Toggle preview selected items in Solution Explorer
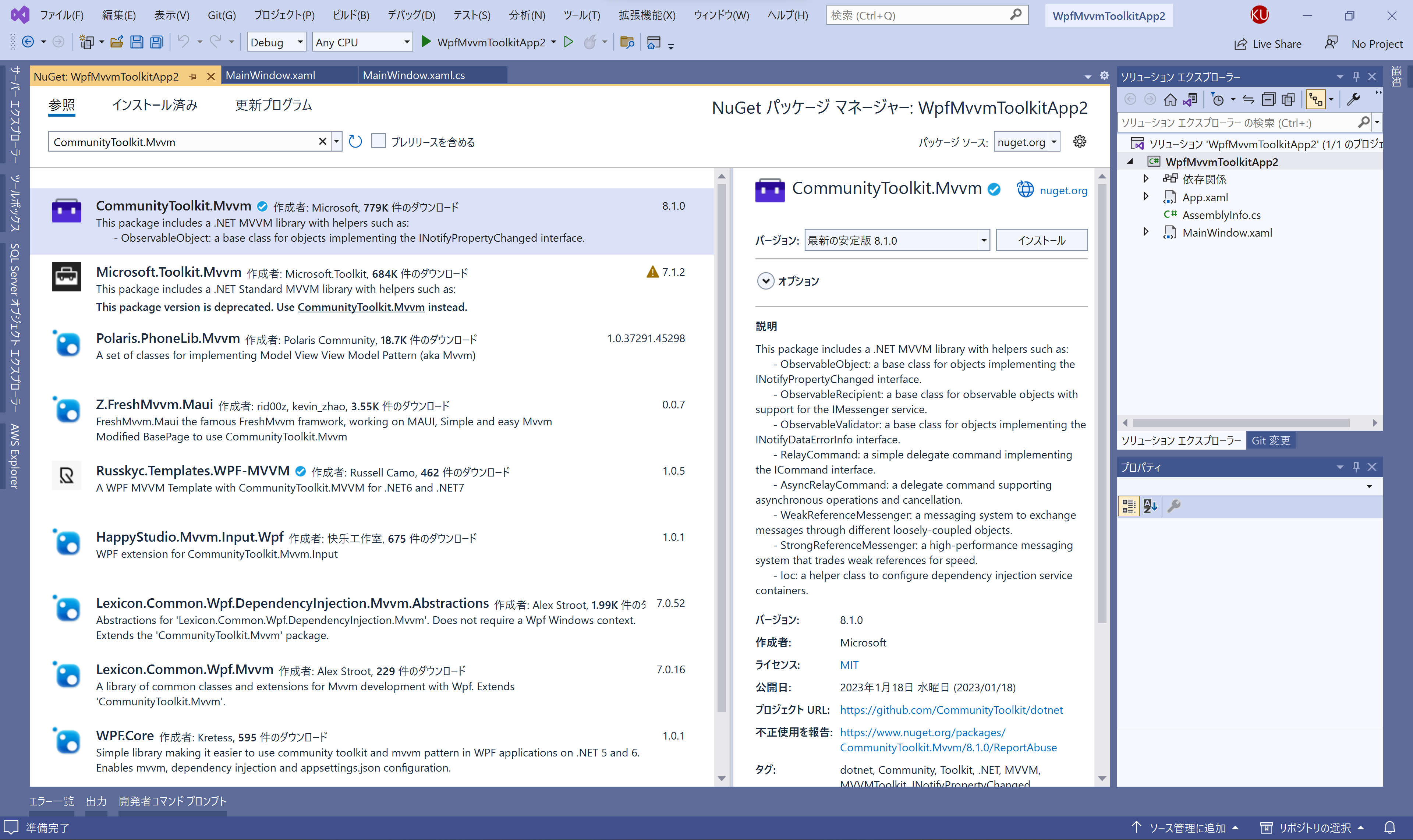 (1315, 100)
